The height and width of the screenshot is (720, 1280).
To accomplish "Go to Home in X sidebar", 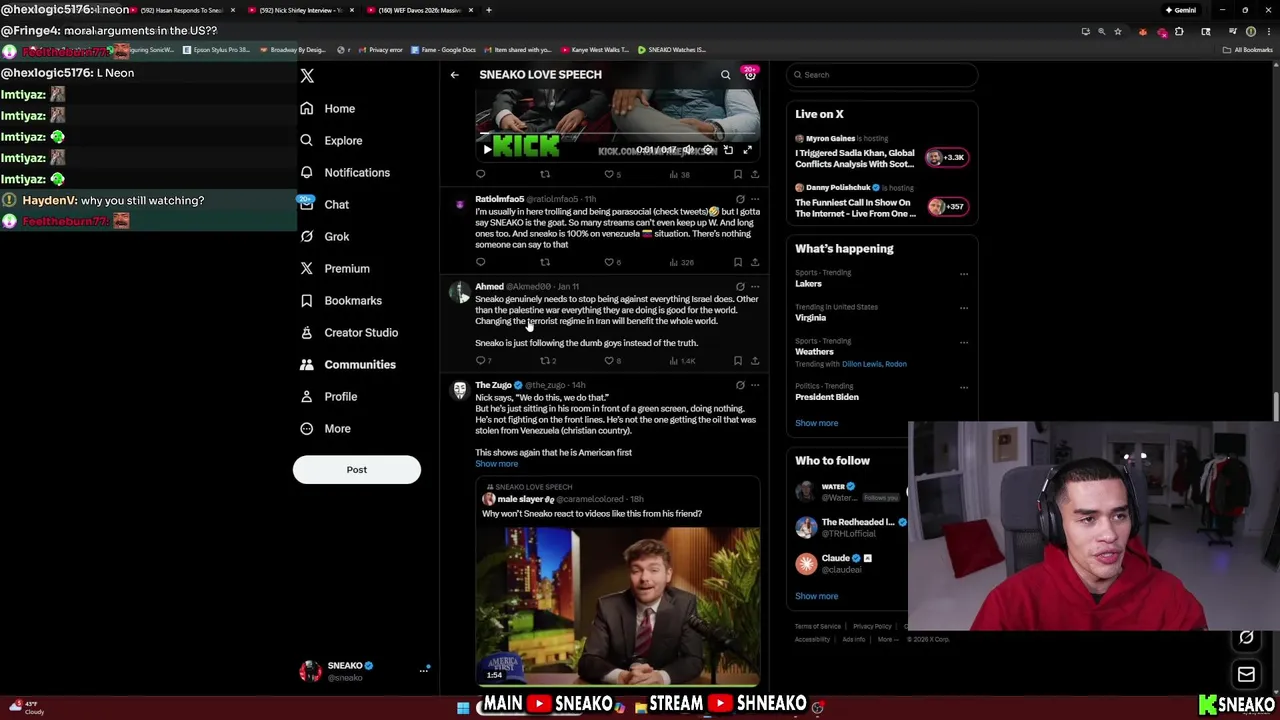I will [x=327, y=108].
